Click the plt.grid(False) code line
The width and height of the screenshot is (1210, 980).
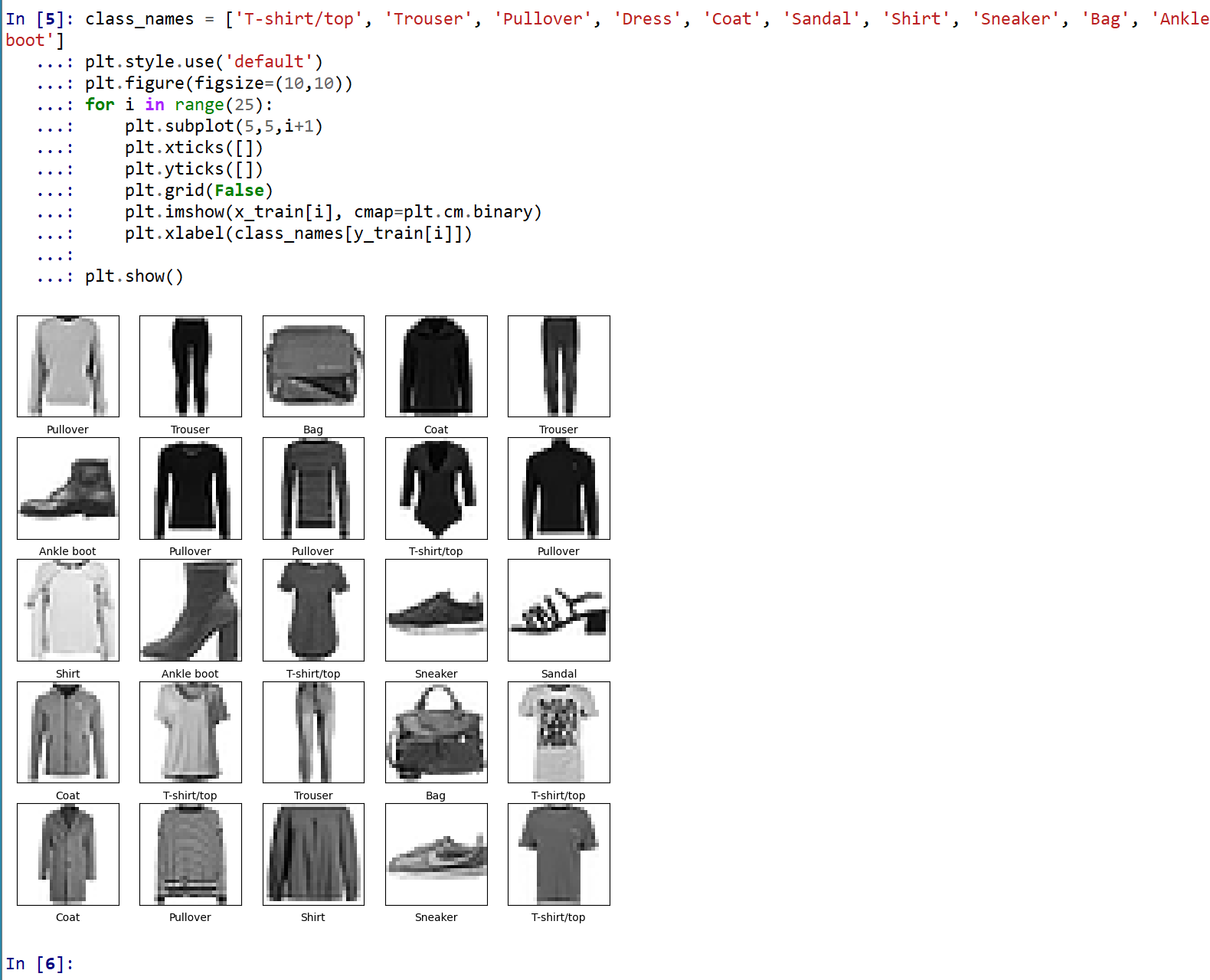199,190
